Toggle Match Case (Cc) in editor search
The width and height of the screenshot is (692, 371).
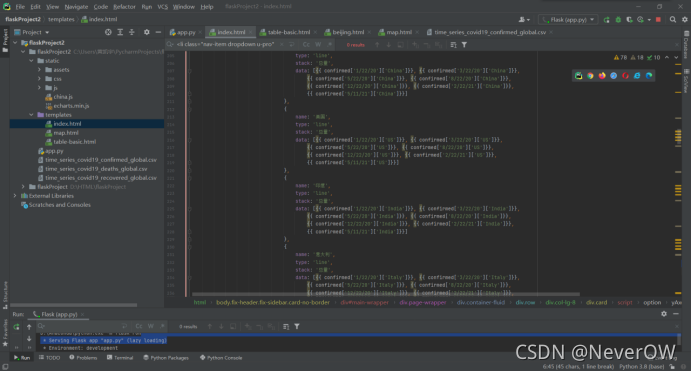pos(306,45)
